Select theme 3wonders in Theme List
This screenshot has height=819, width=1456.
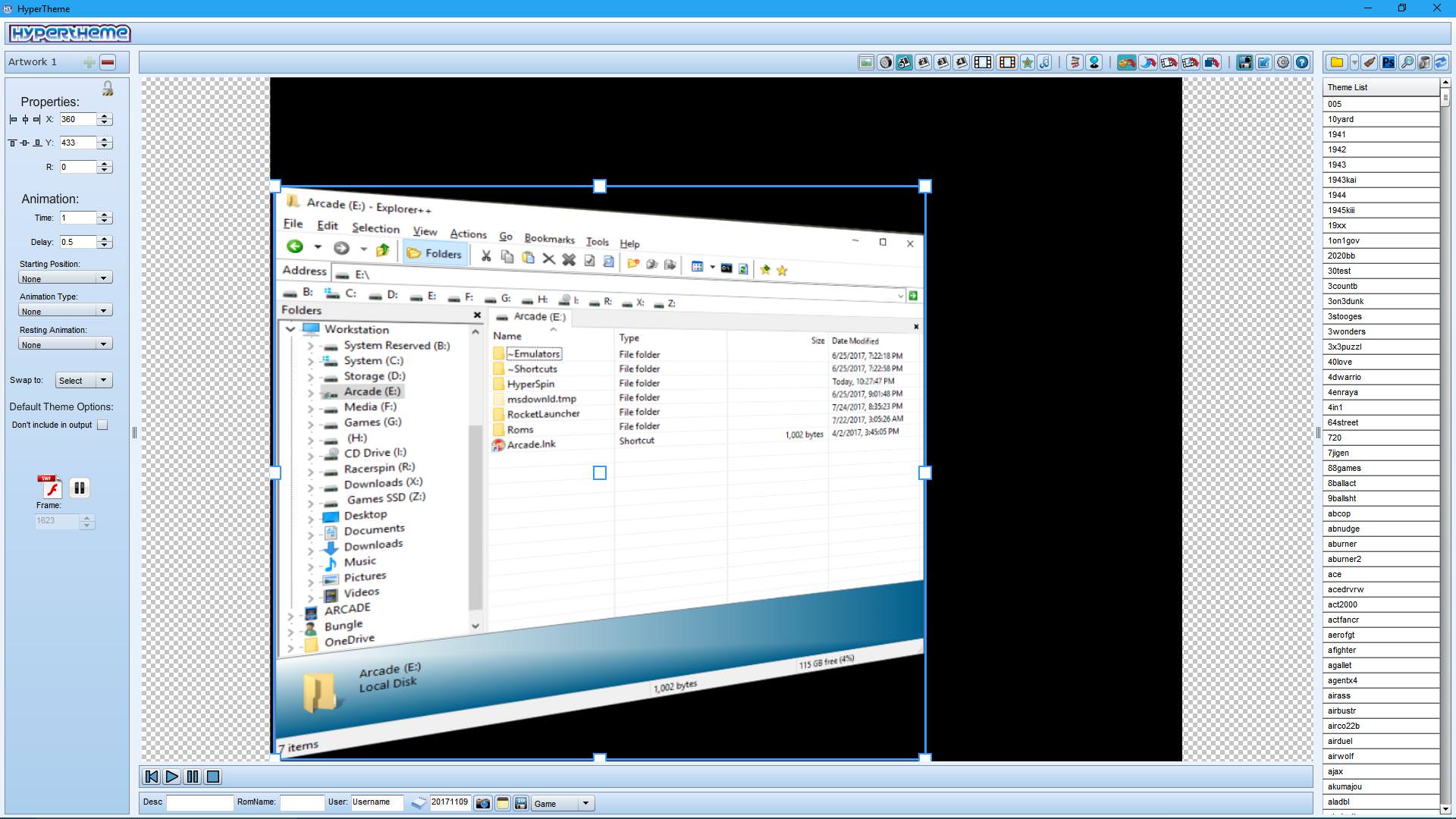[x=1381, y=331]
